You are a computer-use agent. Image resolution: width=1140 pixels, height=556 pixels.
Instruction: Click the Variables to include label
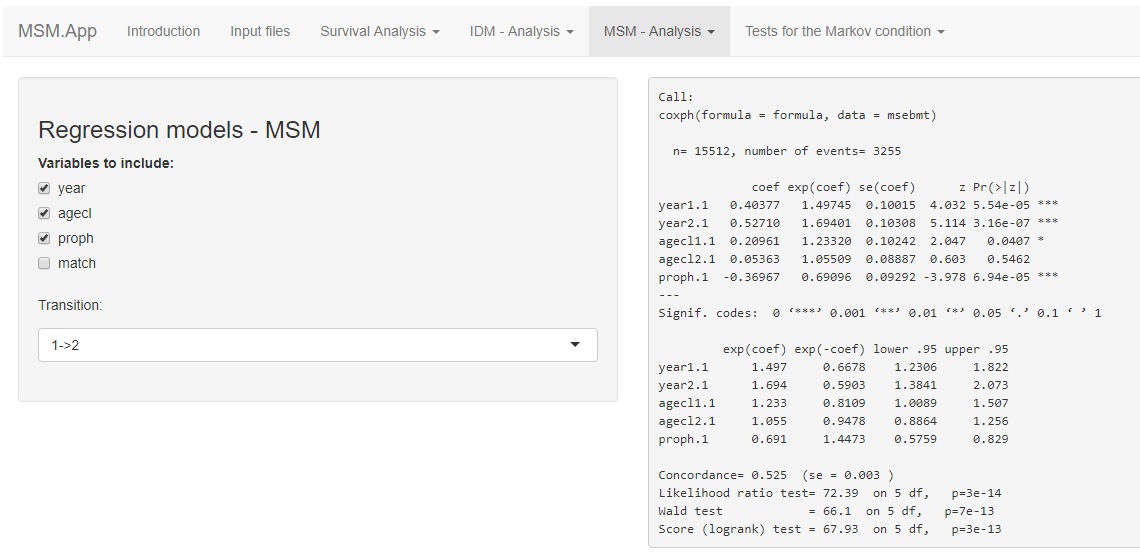[x=106, y=163]
